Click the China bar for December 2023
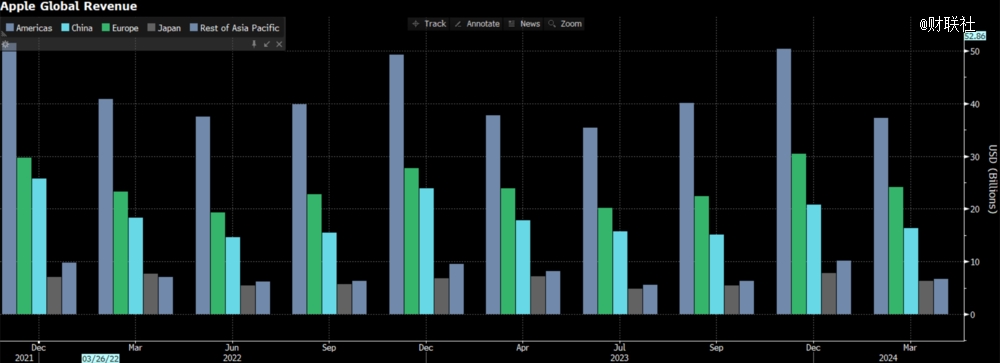This screenshot has width=1000, height=363. point(814,259)
